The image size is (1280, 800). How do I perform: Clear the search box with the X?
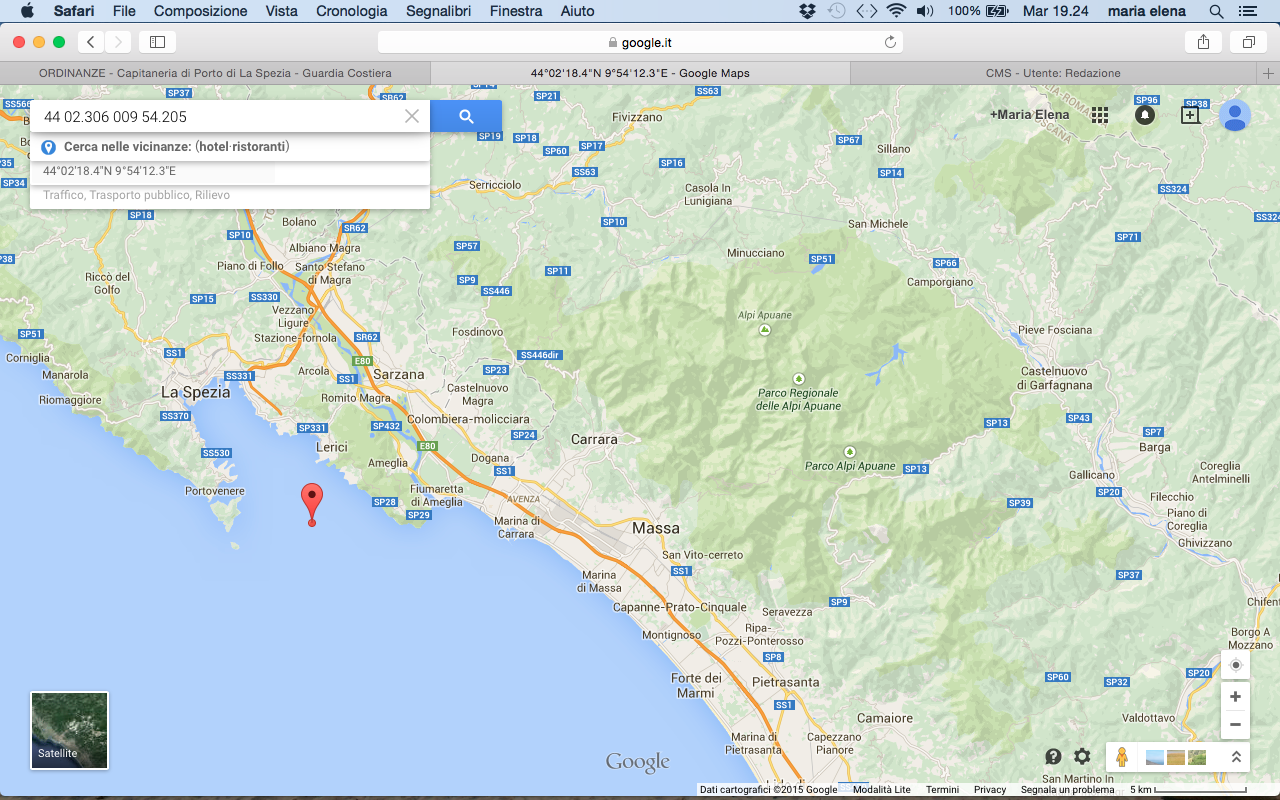(412, 116)
